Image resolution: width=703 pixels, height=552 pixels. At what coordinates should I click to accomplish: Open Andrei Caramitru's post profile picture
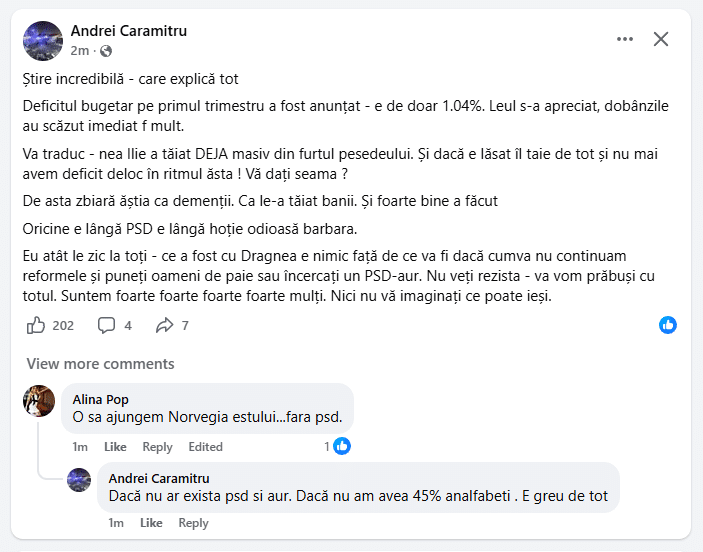(42, 40)
